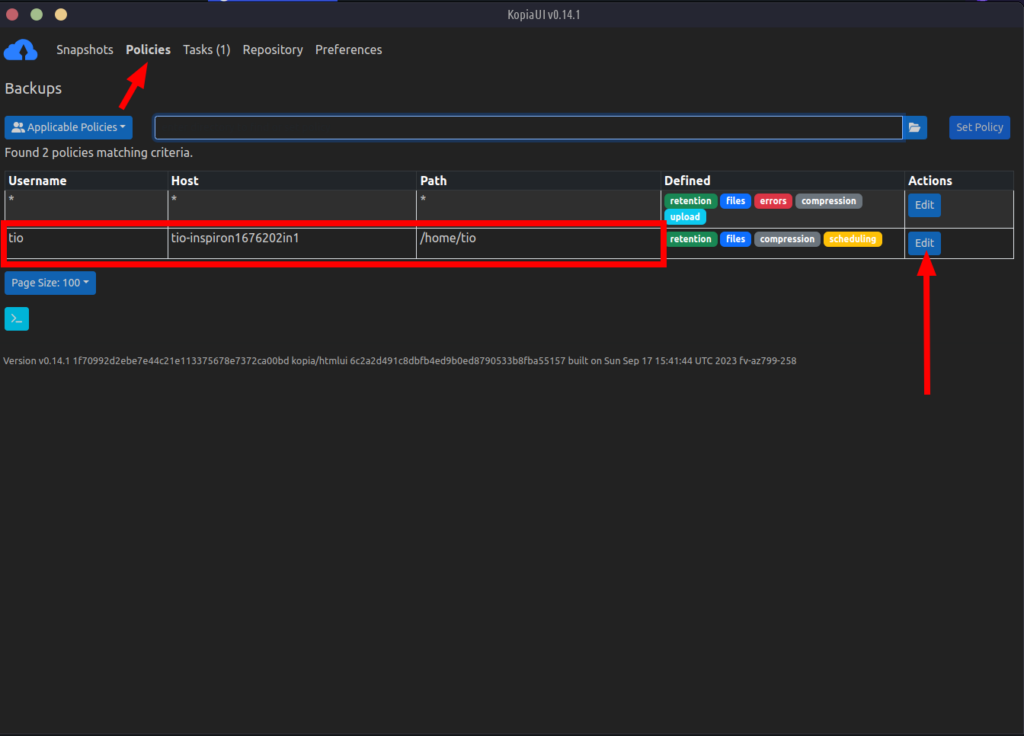Edit the global wildcard policy
The height and width of the screenshot is (736, 1024).
point(924,205)
